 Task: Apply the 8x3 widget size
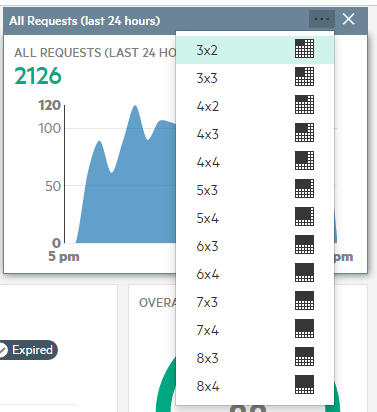(255, 358)
